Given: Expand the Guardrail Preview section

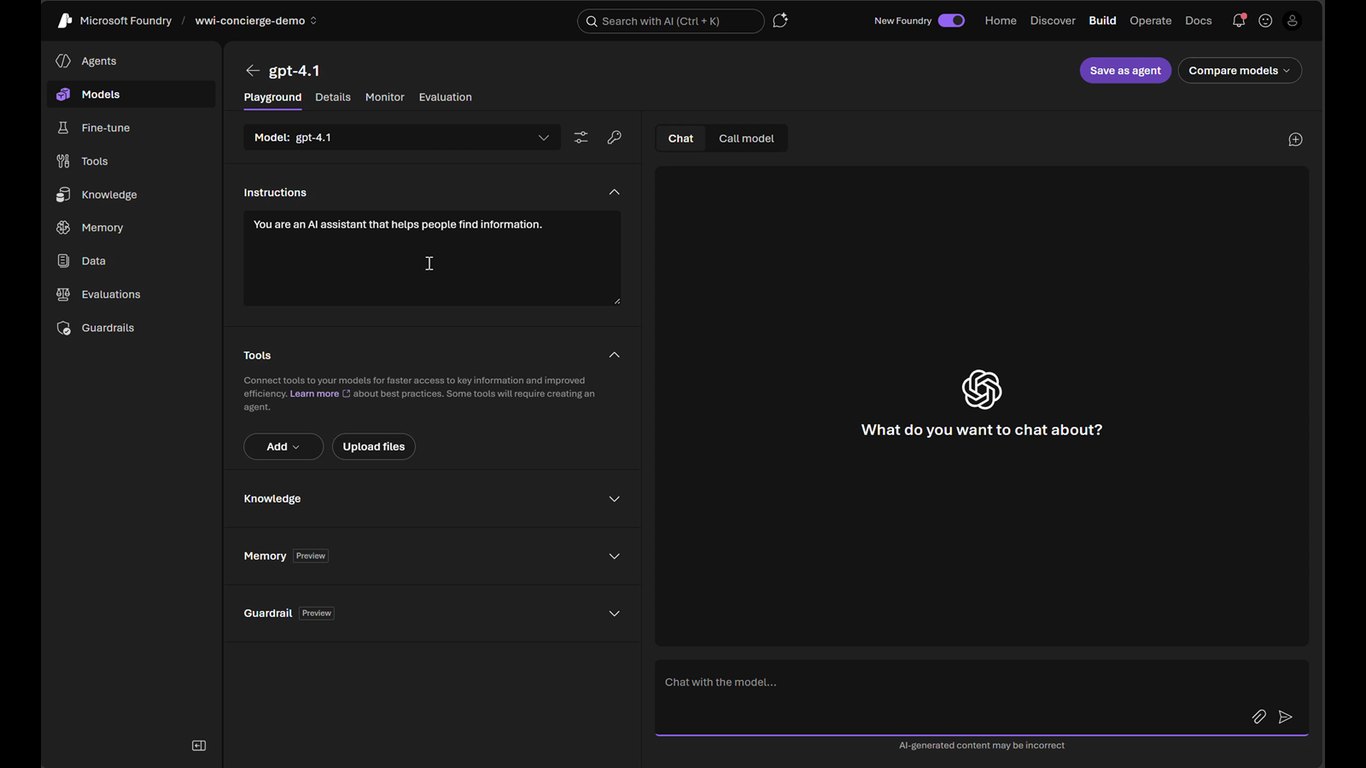Looking at the screenshot, I should pos(432,613).
